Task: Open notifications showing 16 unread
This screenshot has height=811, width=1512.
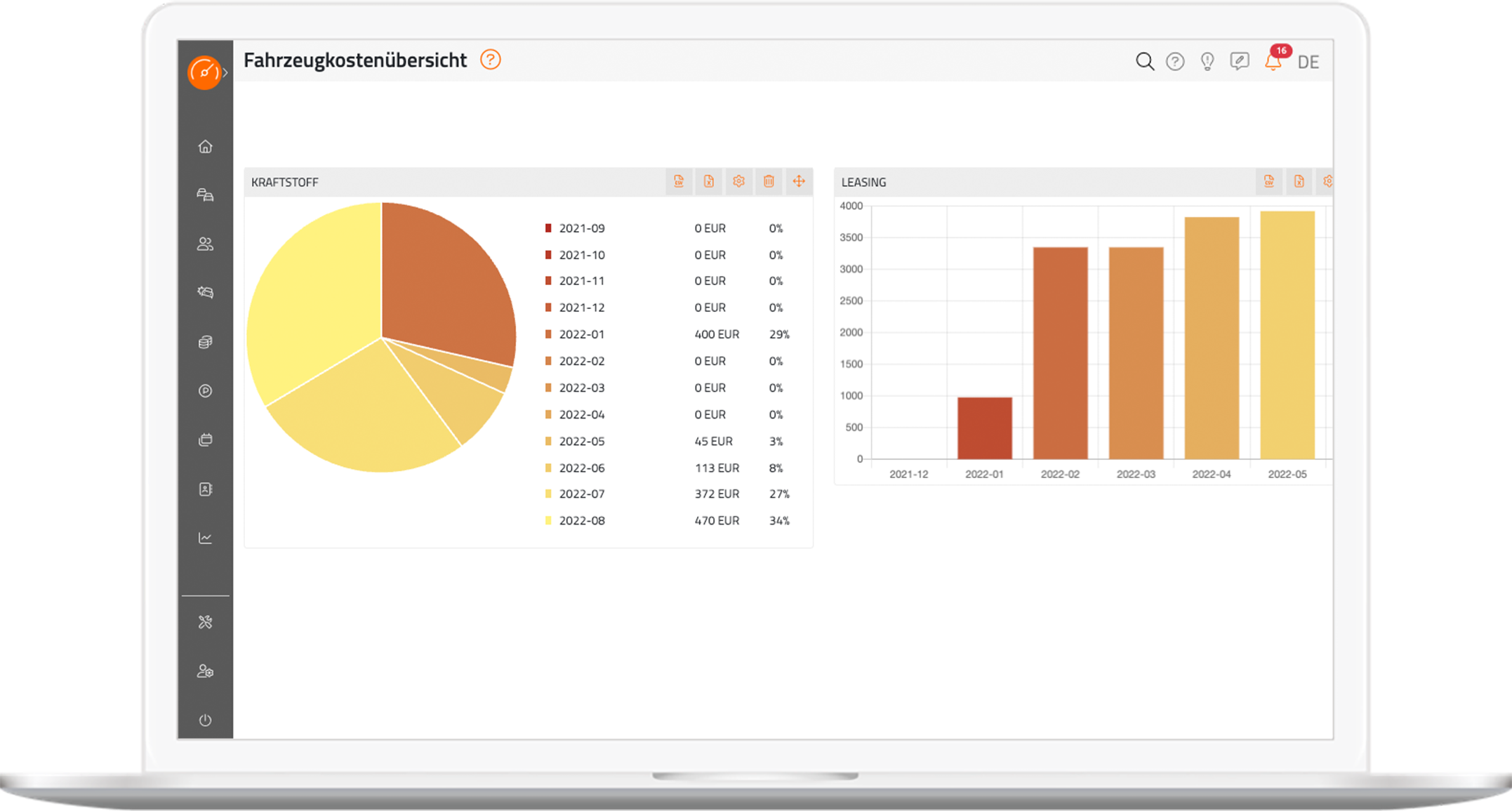Action: pos(1273,62)
